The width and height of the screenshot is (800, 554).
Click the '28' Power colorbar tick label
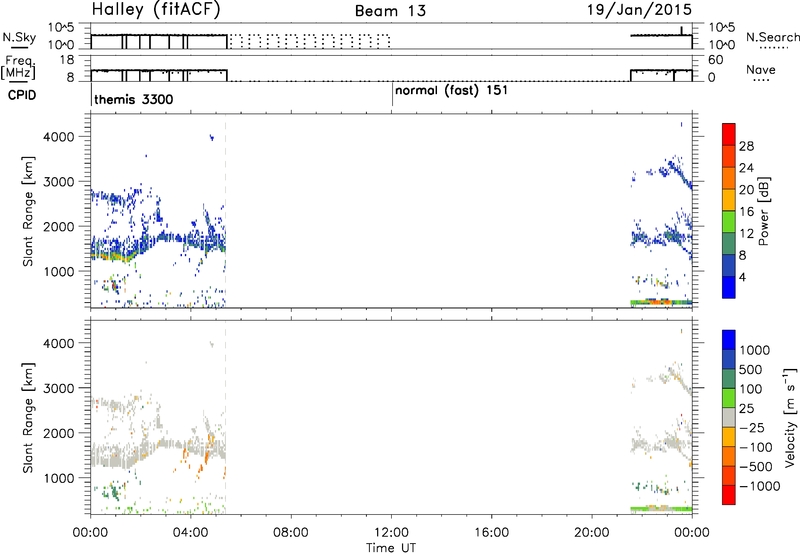click(x=746, y=146)
